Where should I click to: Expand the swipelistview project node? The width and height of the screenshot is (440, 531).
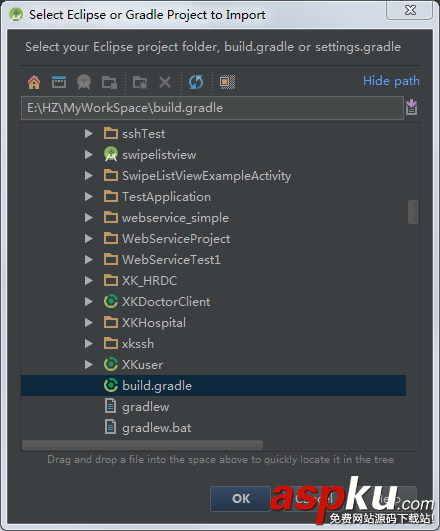point(89,154)
